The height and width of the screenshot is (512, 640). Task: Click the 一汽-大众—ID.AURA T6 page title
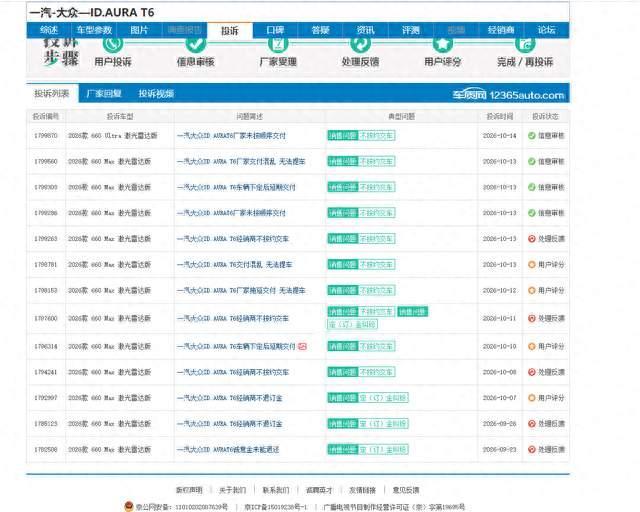coord(92,13)
